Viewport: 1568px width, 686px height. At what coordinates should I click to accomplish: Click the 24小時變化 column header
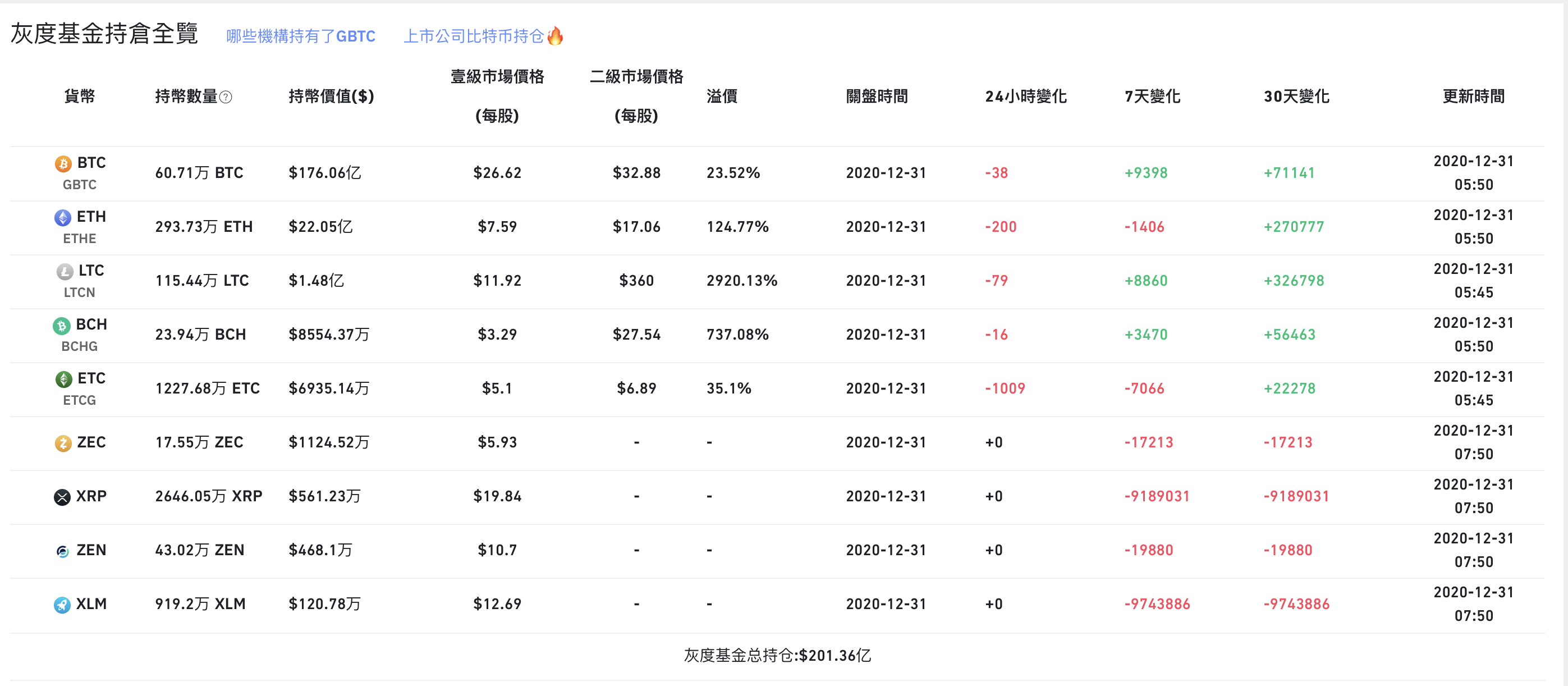(x=1026, y=96)
